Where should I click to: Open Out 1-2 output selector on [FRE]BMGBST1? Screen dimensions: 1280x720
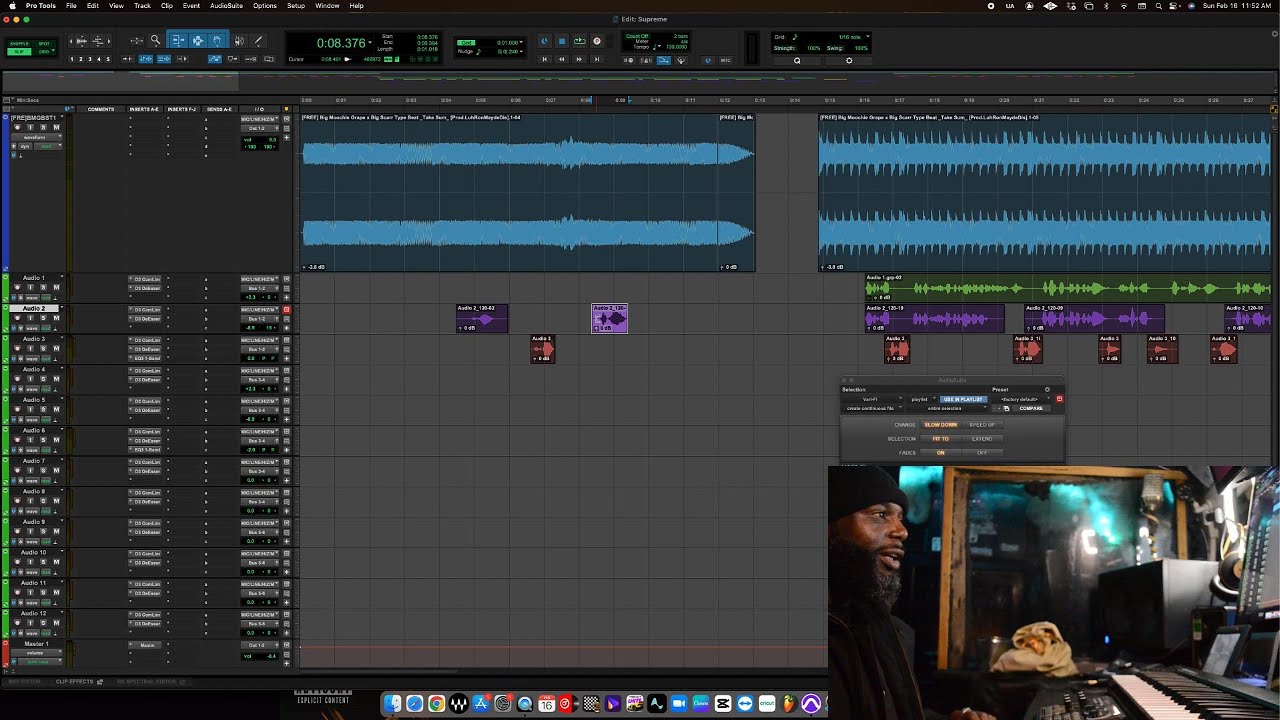pos(260,128)
